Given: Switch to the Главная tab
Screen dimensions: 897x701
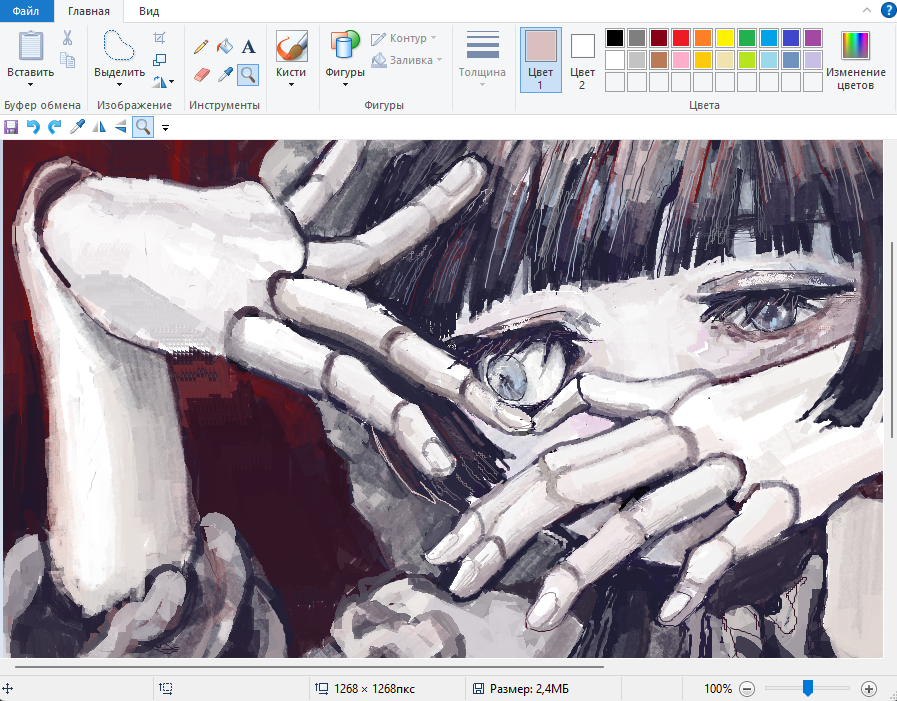Looking at the screenshot, I should tap(89, 11).
